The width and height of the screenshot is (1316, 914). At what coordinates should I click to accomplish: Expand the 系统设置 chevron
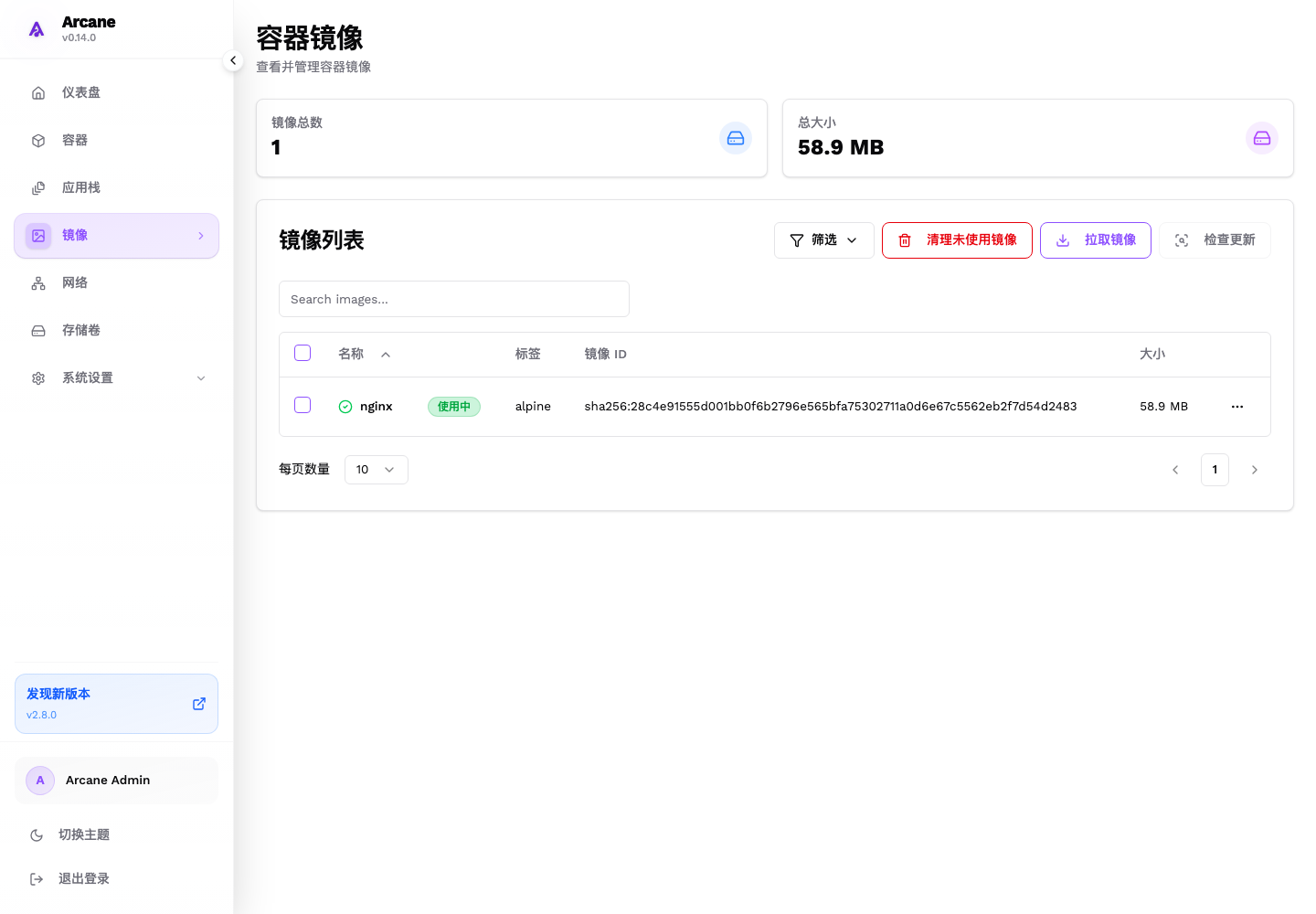201,378
